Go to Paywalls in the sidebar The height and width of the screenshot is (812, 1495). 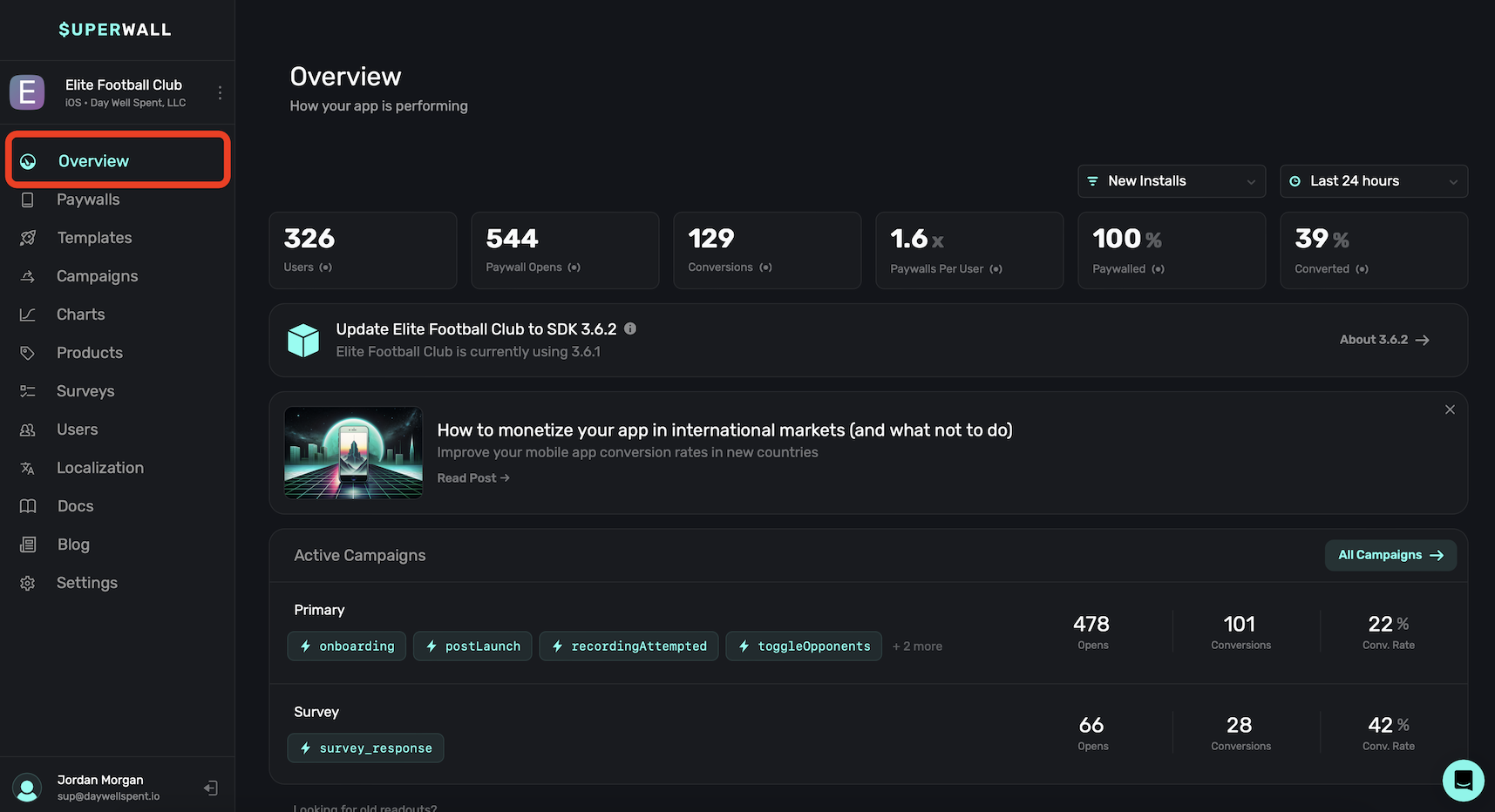click(88, 200)
